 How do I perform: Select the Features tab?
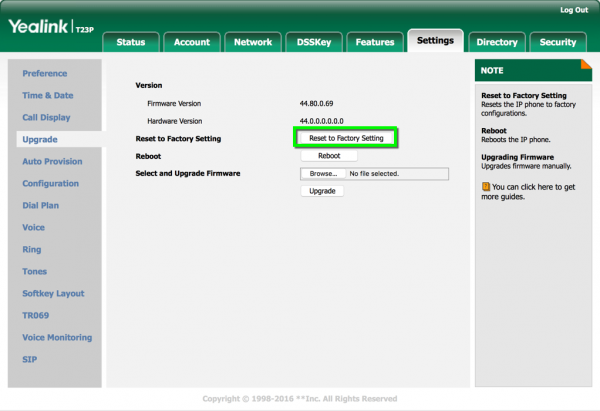[374, 42]
